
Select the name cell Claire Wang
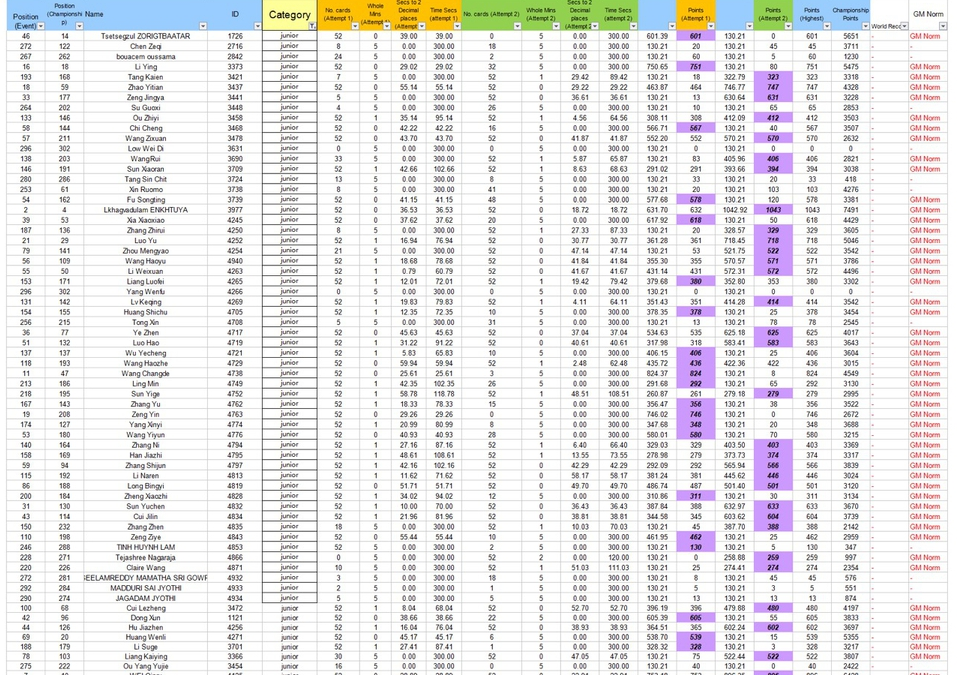(x=145, y=568)
